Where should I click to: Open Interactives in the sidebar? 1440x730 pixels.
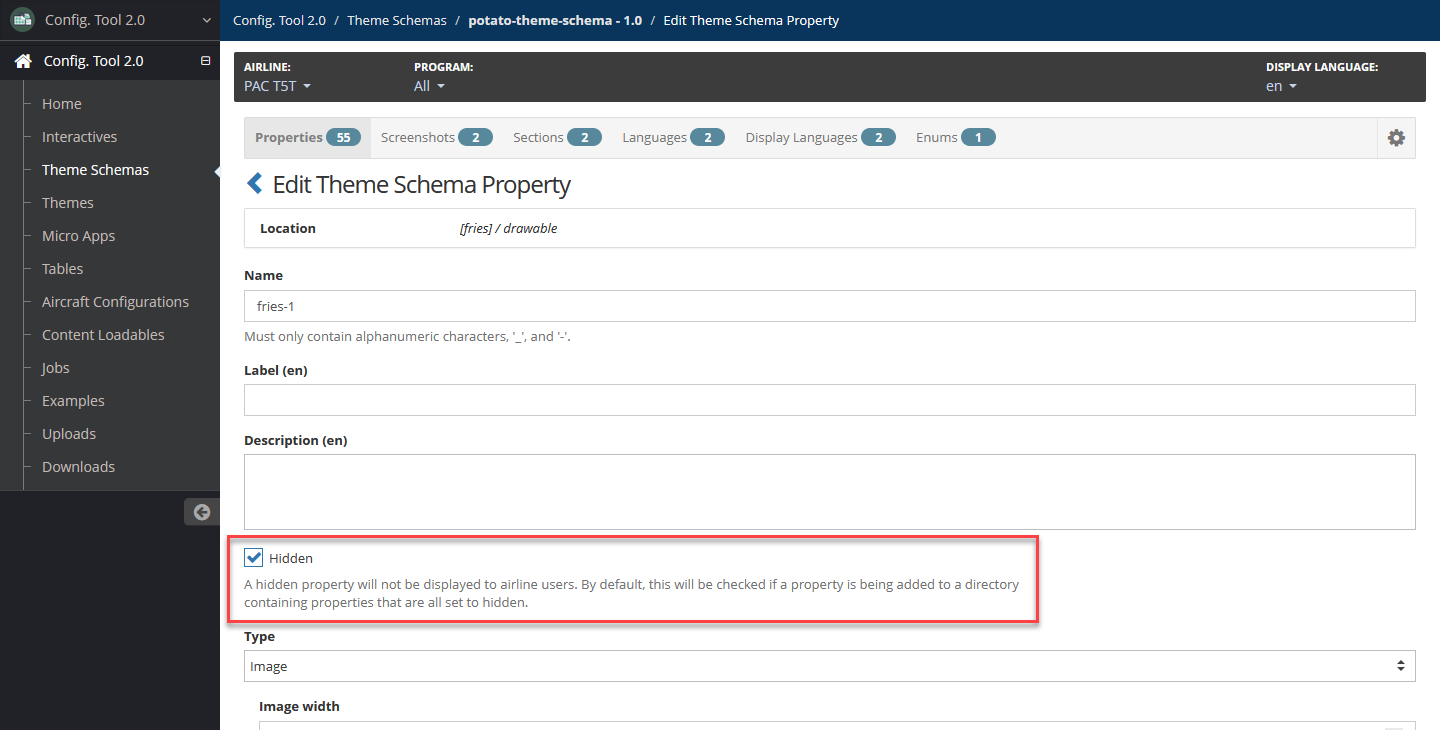point(79,137)
